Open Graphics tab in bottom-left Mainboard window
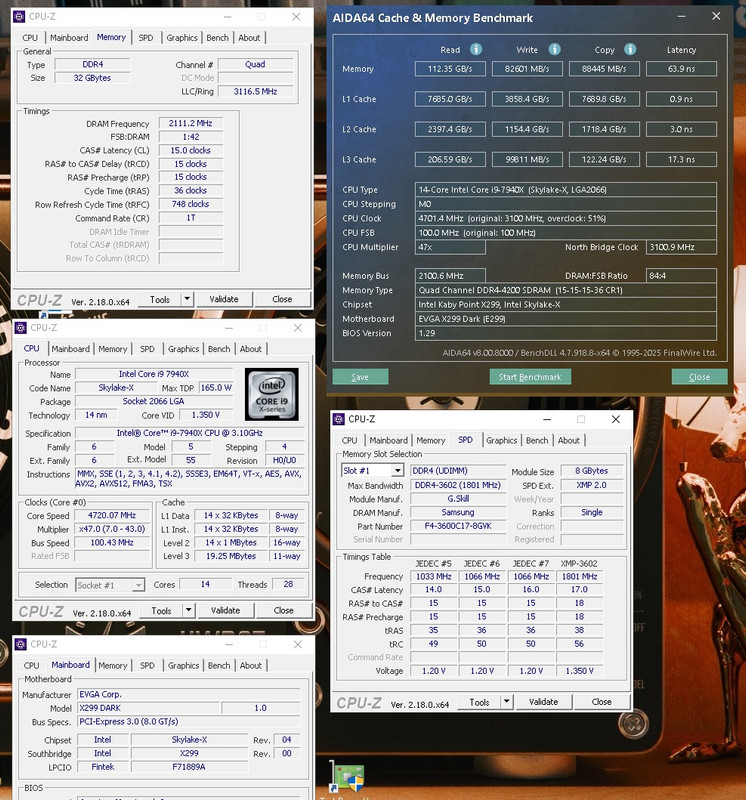746x800 pixels. click(x=183, y=665)
